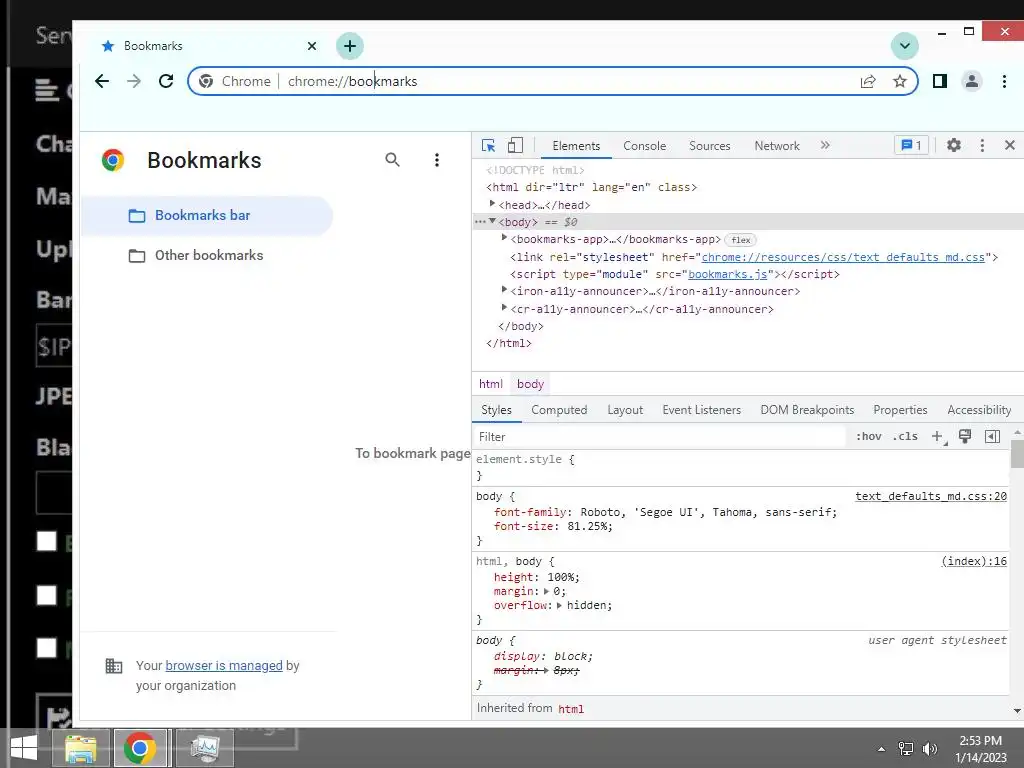Click the Chrome address bar URL

(x=353, y=81)
